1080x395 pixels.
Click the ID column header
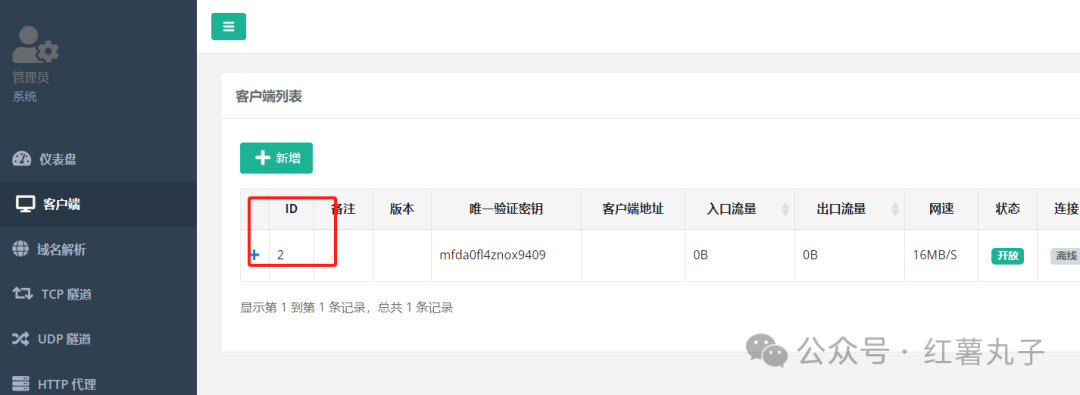coord(291,209)
